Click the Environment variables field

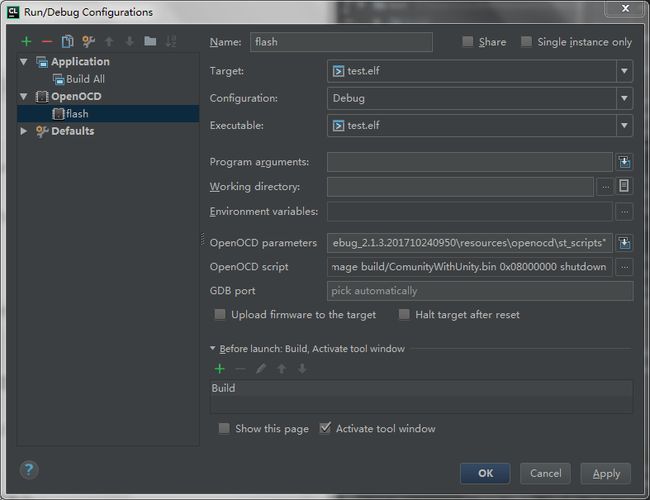click(470, 212)
